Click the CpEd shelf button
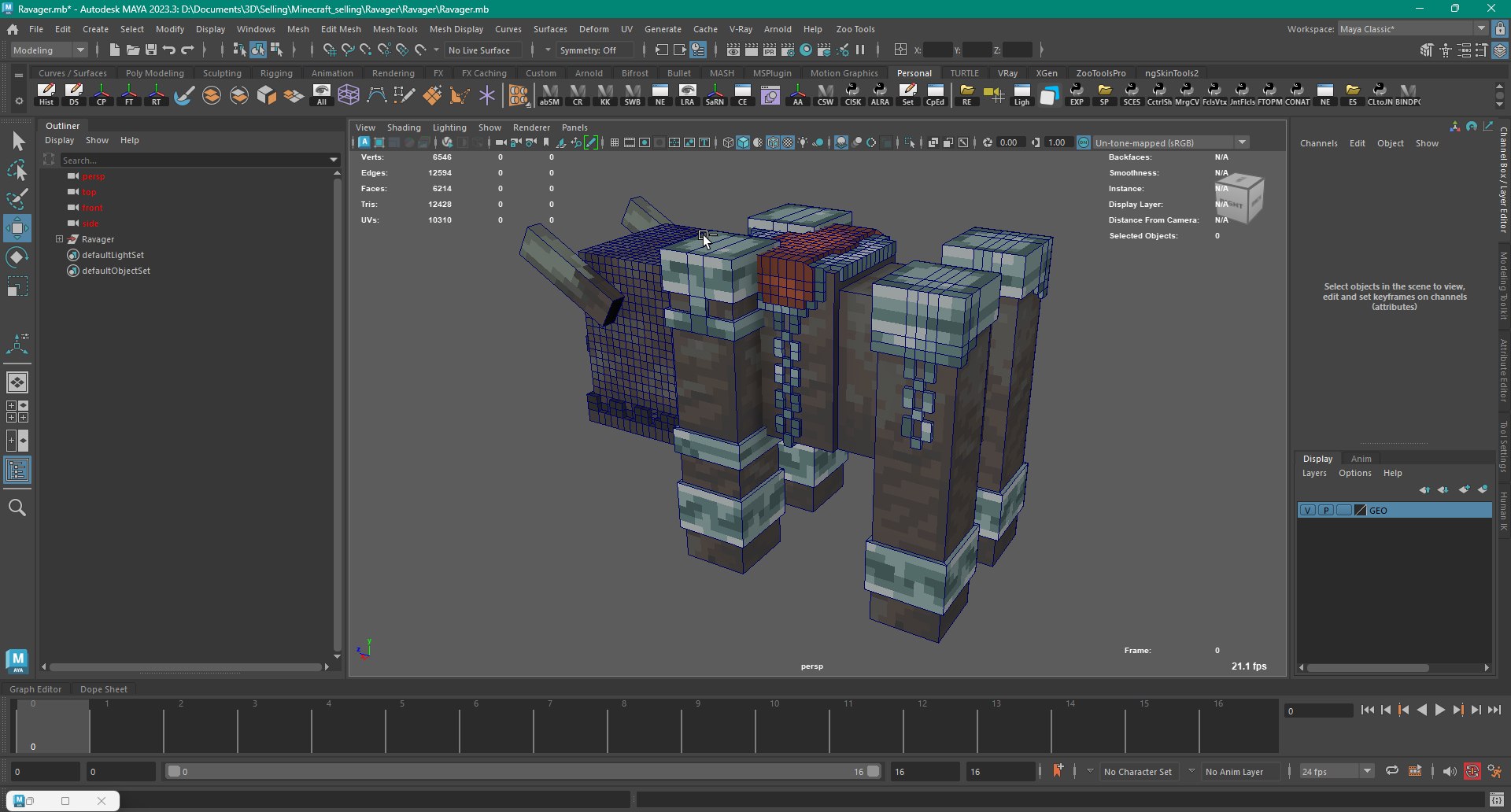Viewport: 1511px width, 812px height. pos(935,95)
